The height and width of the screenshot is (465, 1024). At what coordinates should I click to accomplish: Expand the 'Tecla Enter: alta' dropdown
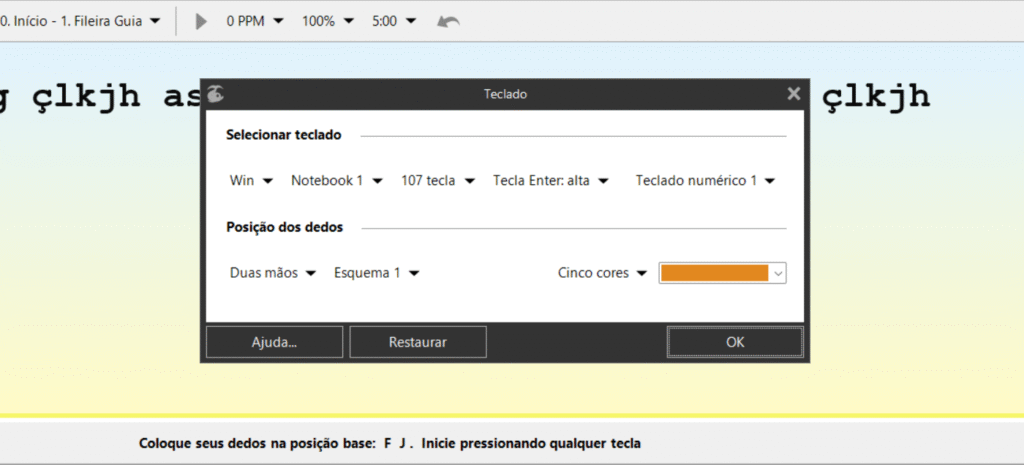[551, 181]
